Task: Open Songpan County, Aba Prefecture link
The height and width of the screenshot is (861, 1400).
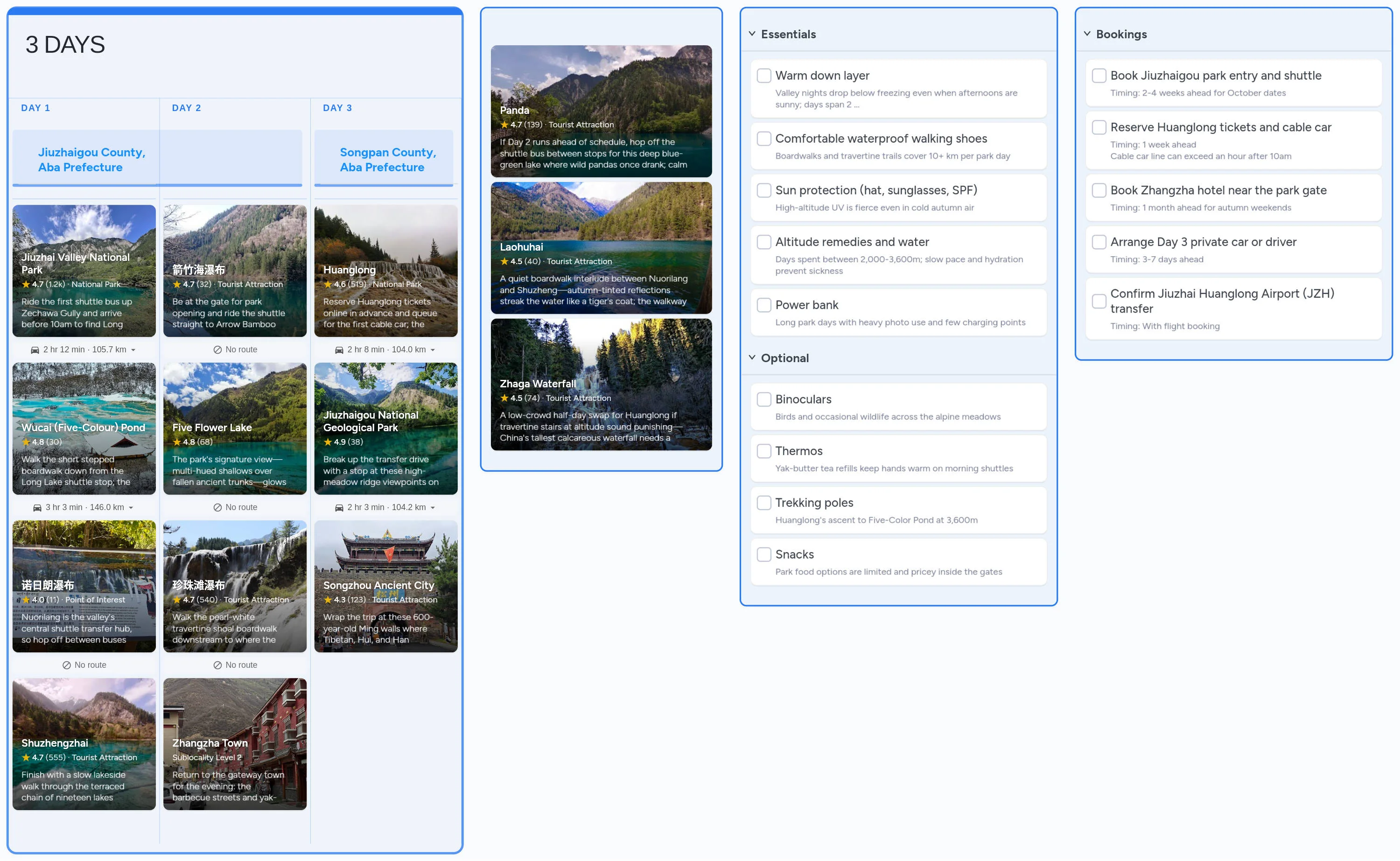Action: pos(388,160)
